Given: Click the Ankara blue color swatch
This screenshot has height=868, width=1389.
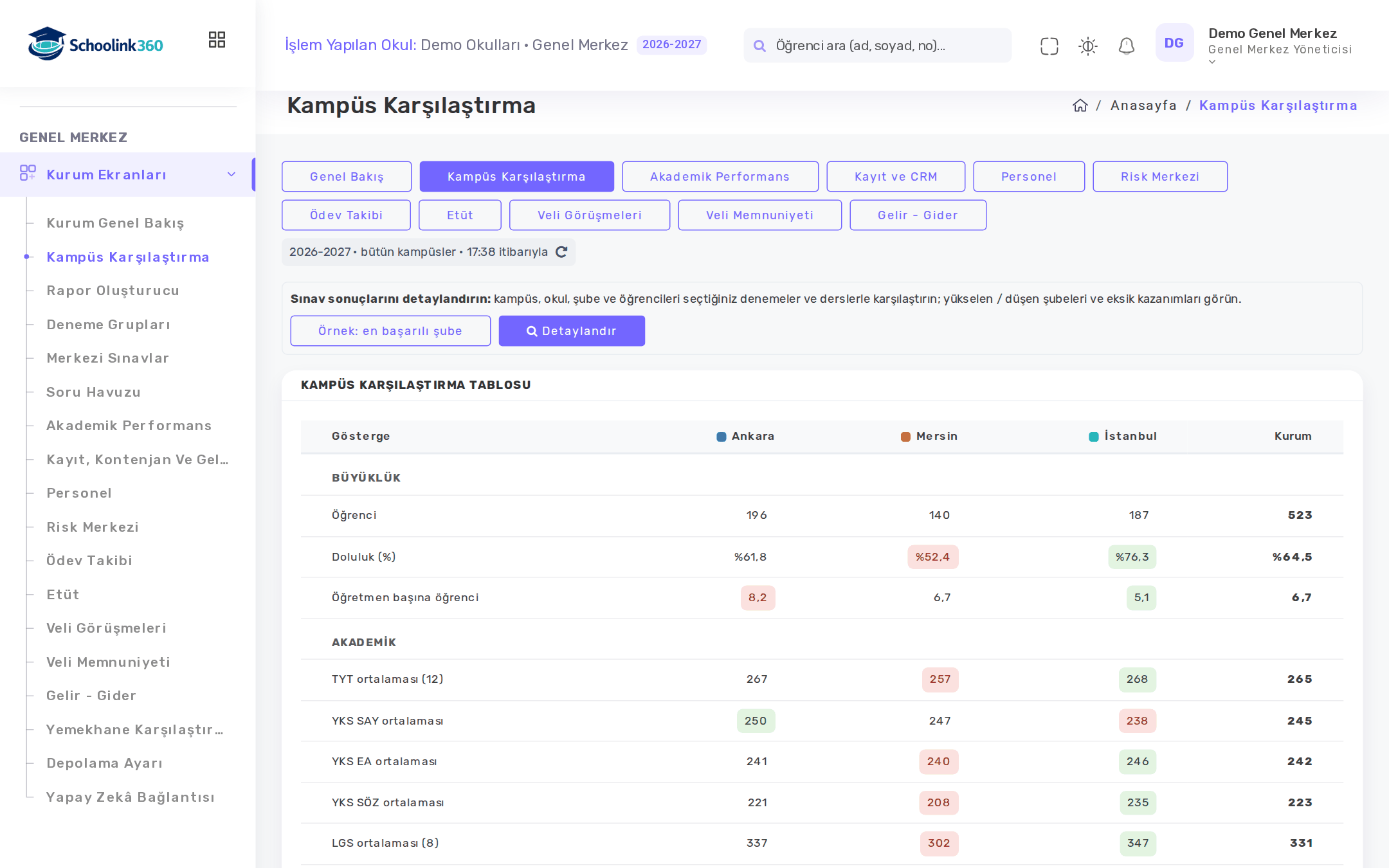Looking at the screenshot, I should [x=722, y=437].
